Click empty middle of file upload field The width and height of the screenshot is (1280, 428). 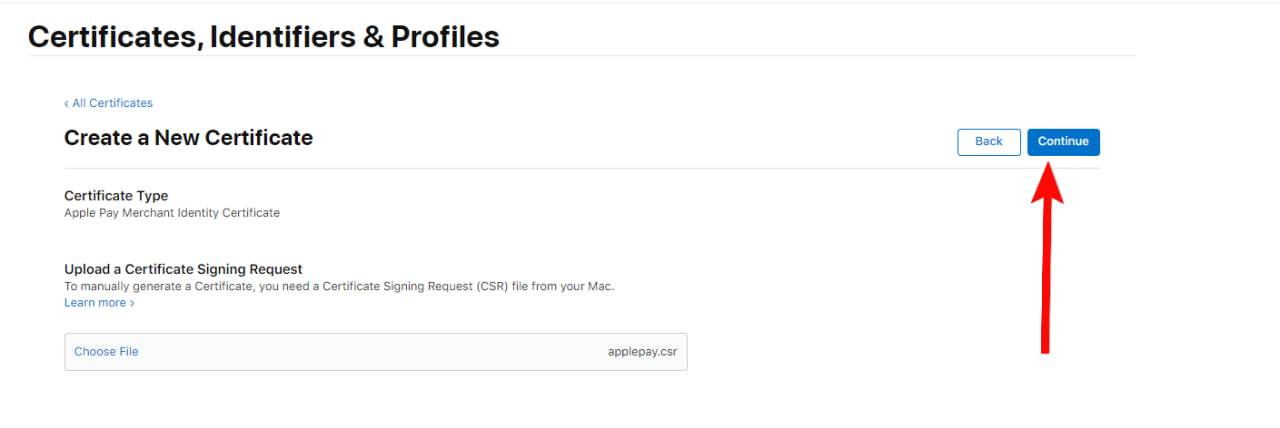click(370, 352)
